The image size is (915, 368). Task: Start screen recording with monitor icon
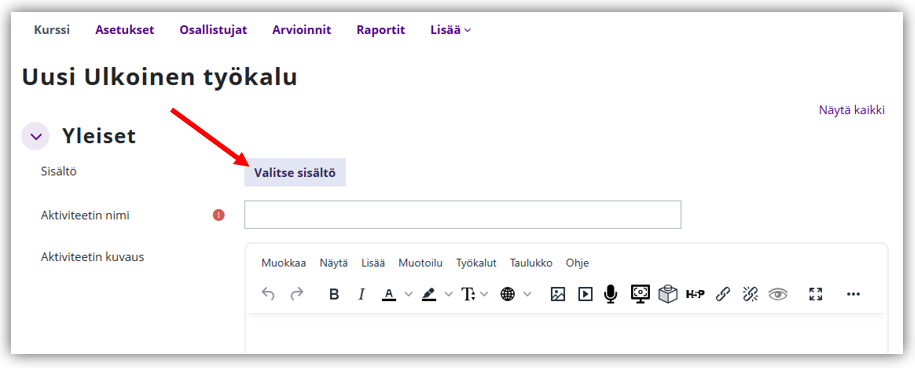[x=640, y=294]
